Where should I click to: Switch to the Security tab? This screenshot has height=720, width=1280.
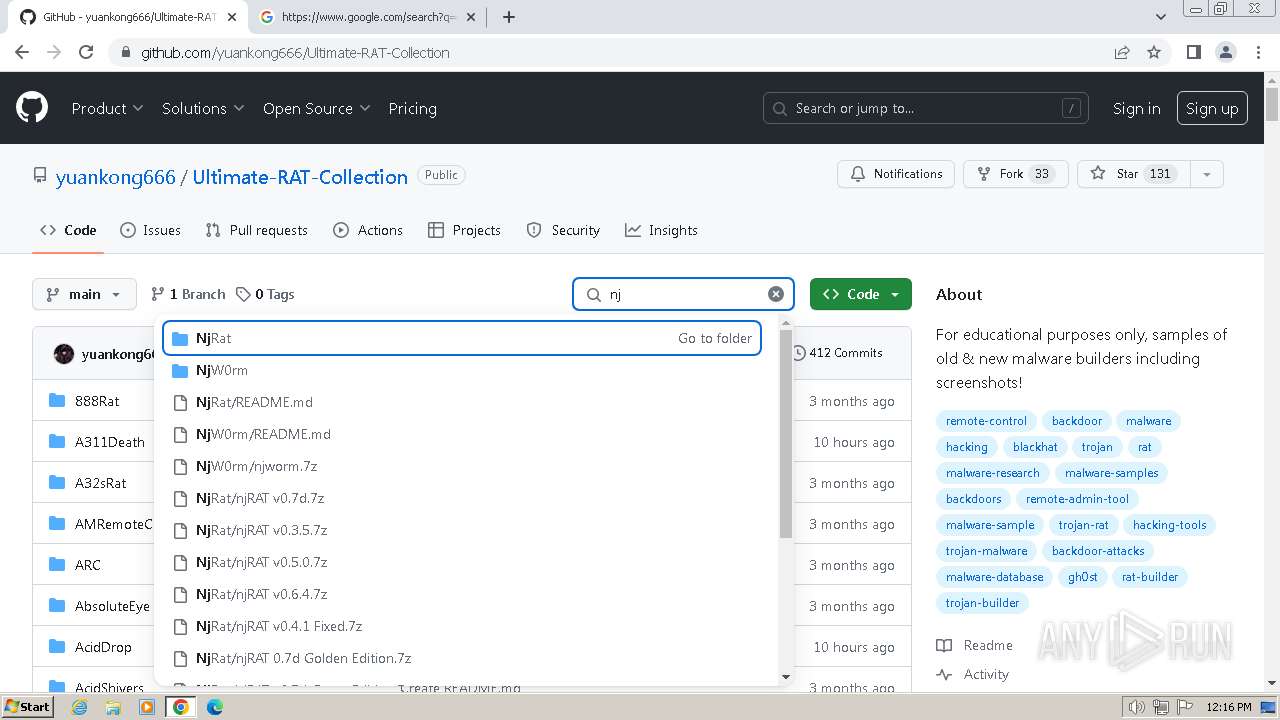pos(563,230)
